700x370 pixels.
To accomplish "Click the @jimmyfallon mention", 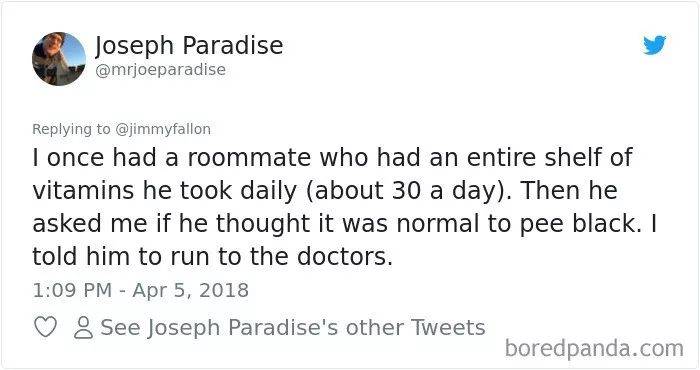I will 163,129.
